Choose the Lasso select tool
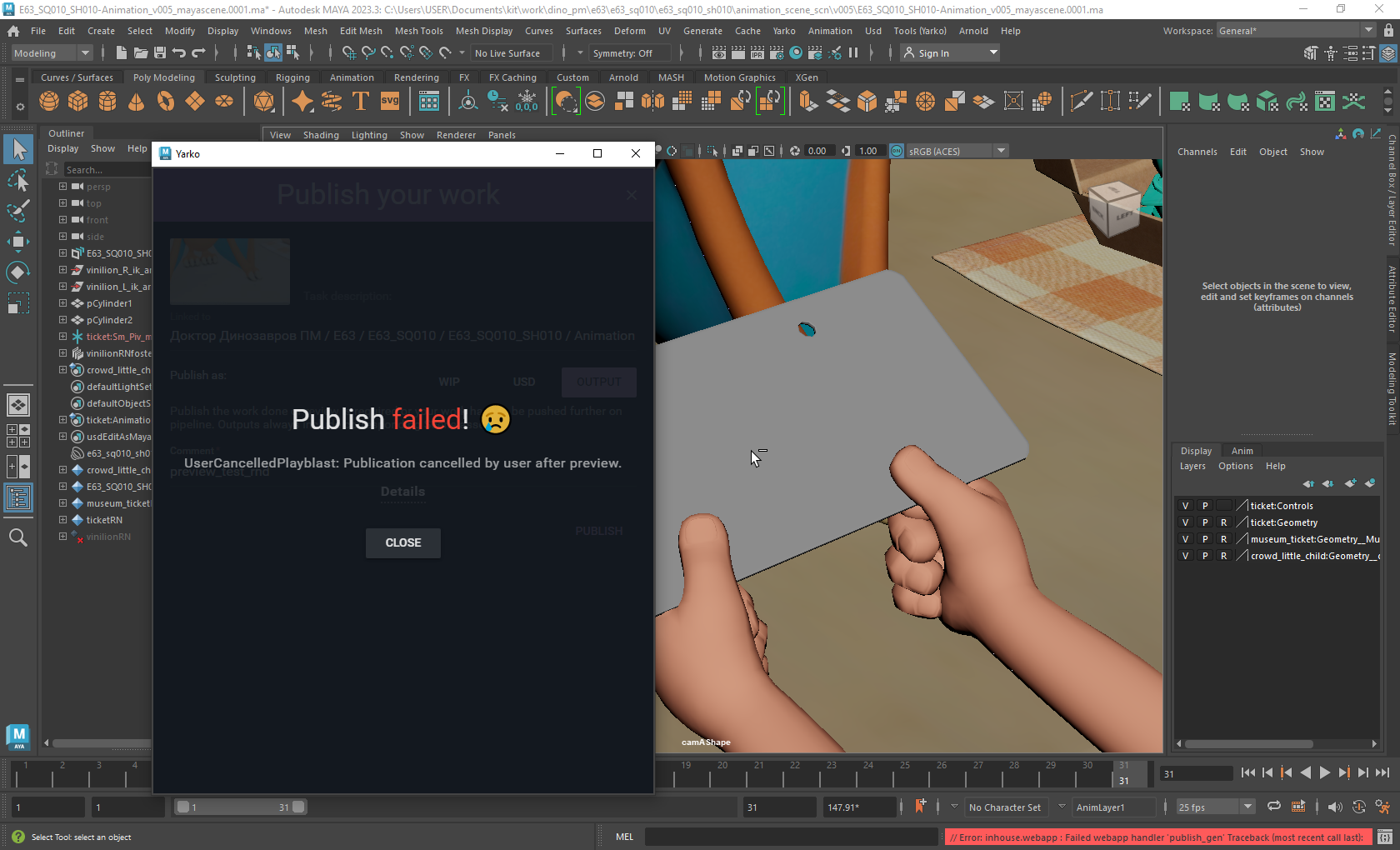Screen dimensions: 1400x850 [x=18, y=181]
